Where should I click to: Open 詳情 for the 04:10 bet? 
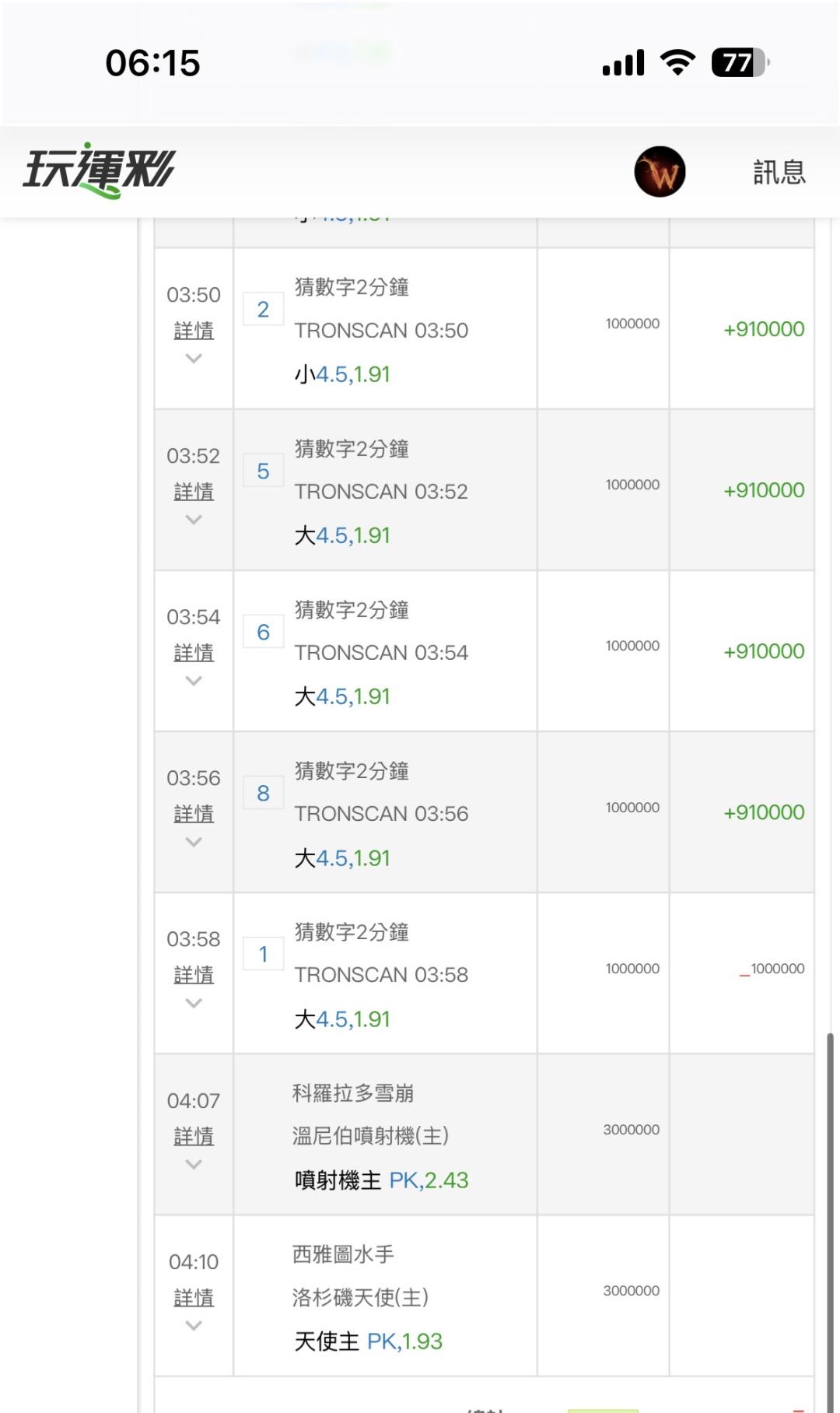194,1298
